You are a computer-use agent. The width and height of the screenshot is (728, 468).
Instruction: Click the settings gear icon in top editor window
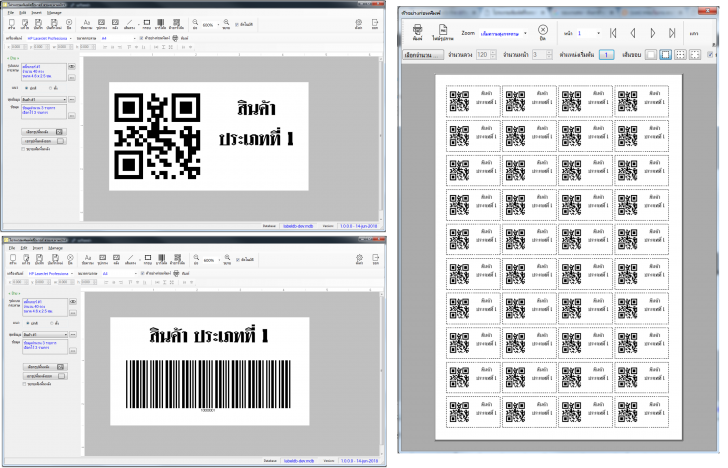pyautogui.click(x=359, y=21)
